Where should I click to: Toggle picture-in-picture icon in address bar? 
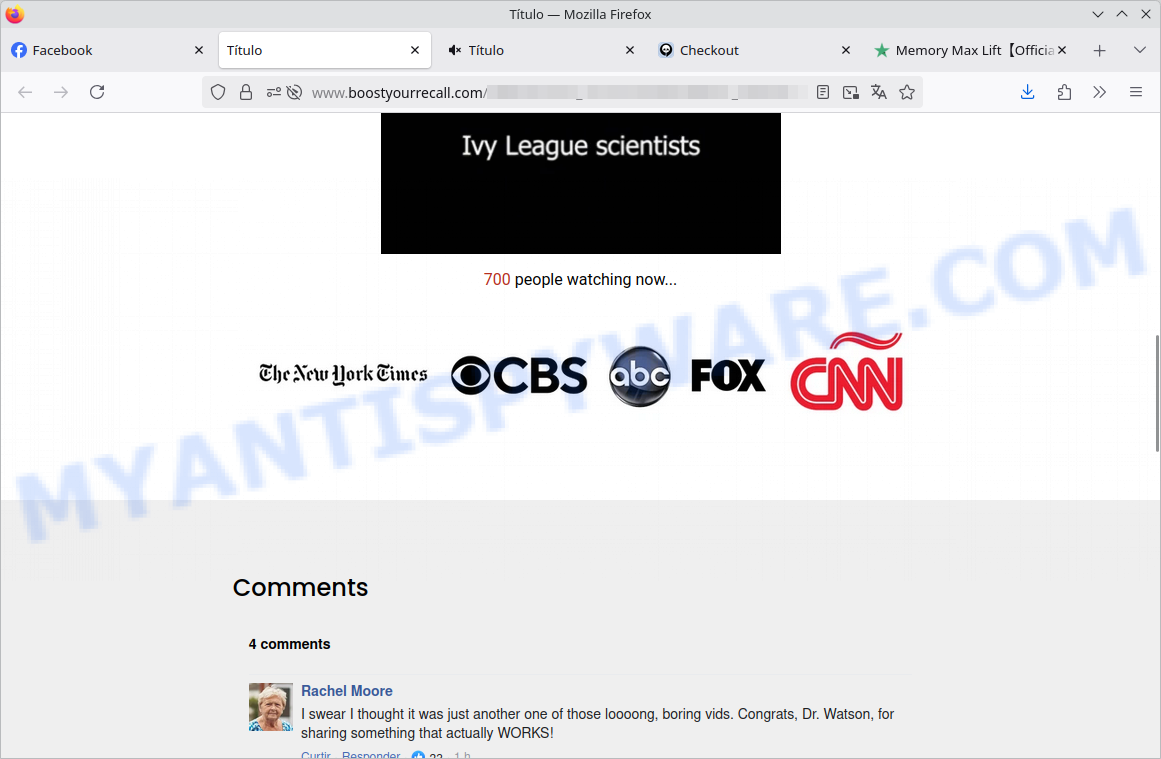851,92
